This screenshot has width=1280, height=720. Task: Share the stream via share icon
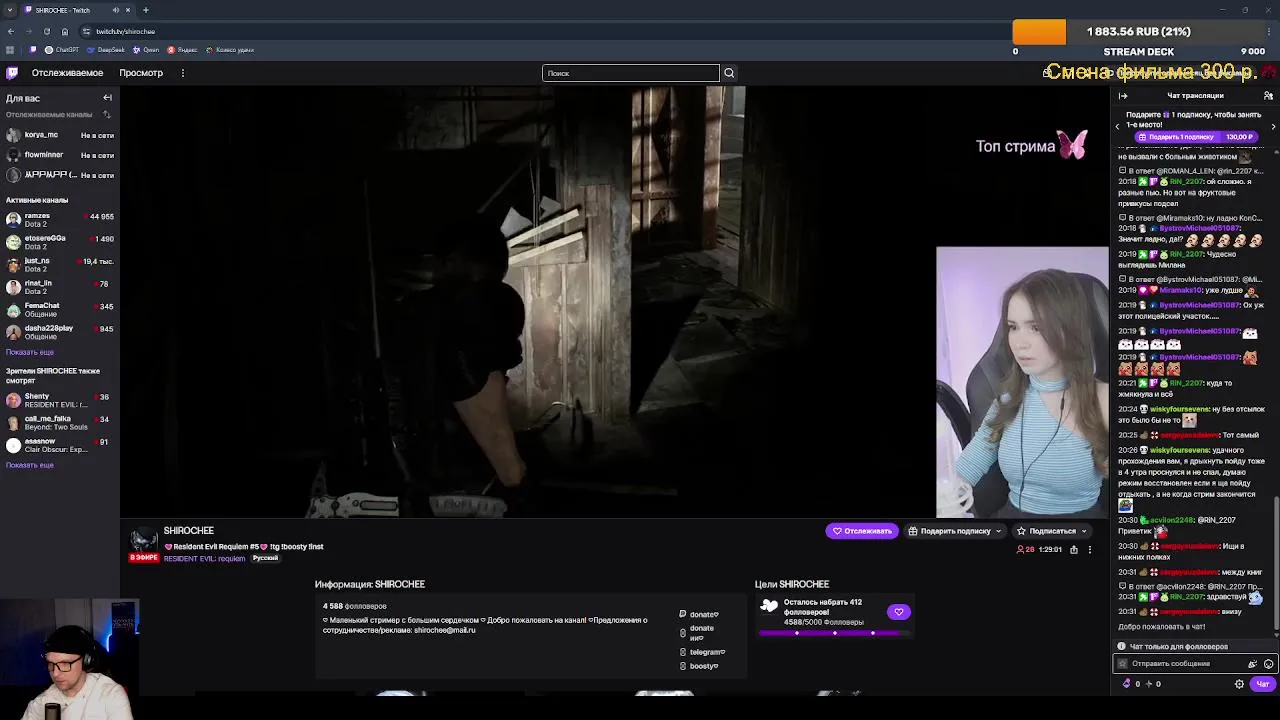1074,549
